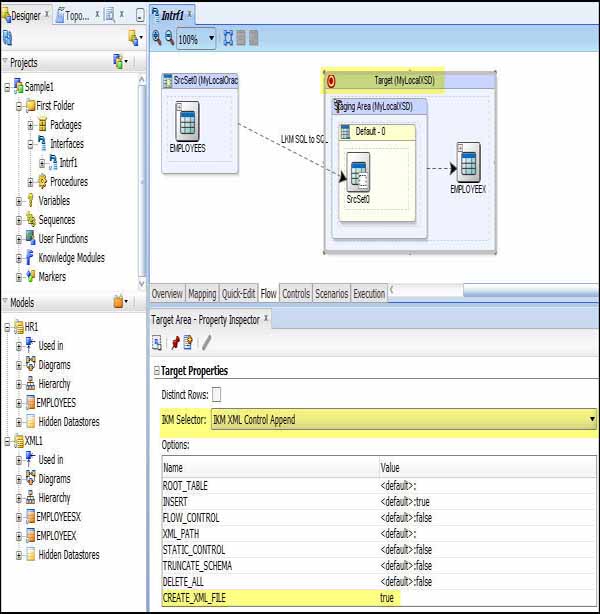Select EMPLOYEES datastore under HR1
600x614 pixels.
[x=56, y=403]
